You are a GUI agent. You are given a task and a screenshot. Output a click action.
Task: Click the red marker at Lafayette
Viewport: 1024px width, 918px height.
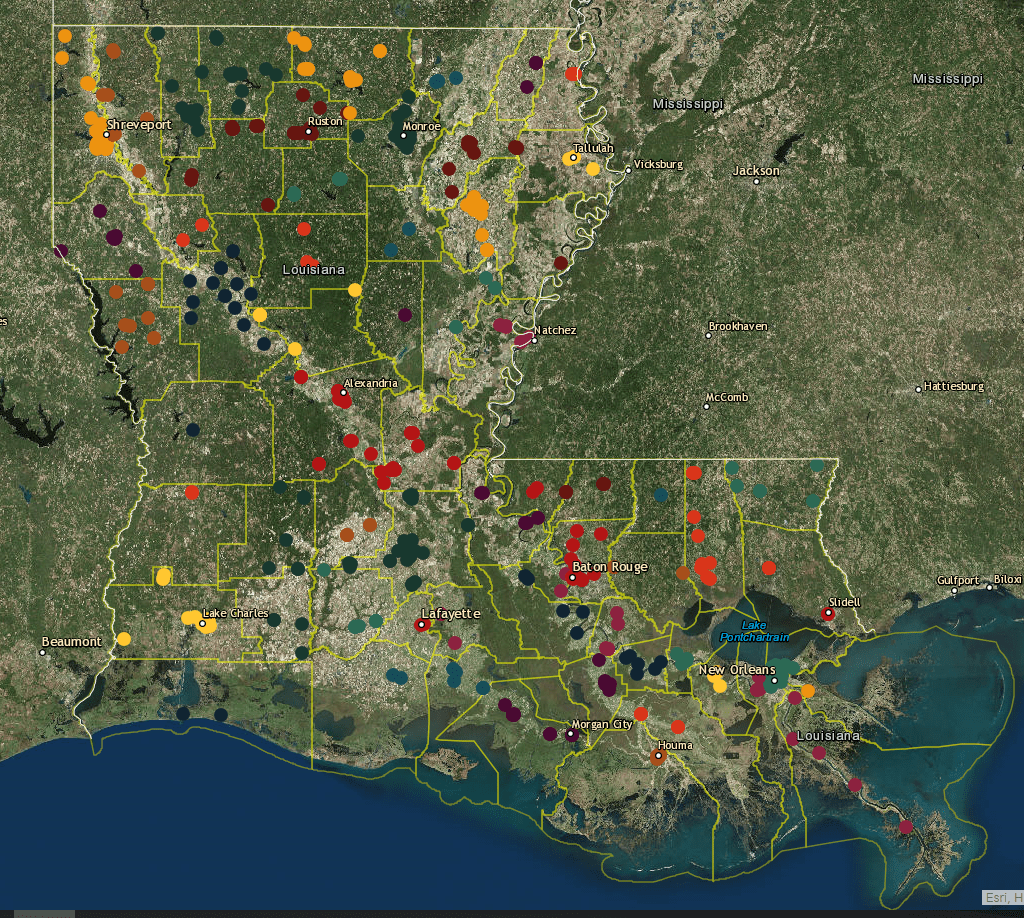422,625
